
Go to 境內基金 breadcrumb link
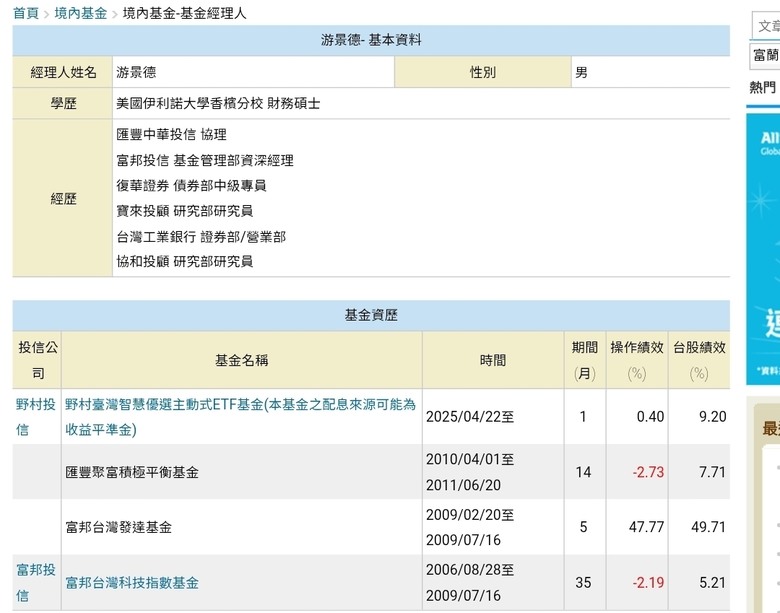[81, 13]
